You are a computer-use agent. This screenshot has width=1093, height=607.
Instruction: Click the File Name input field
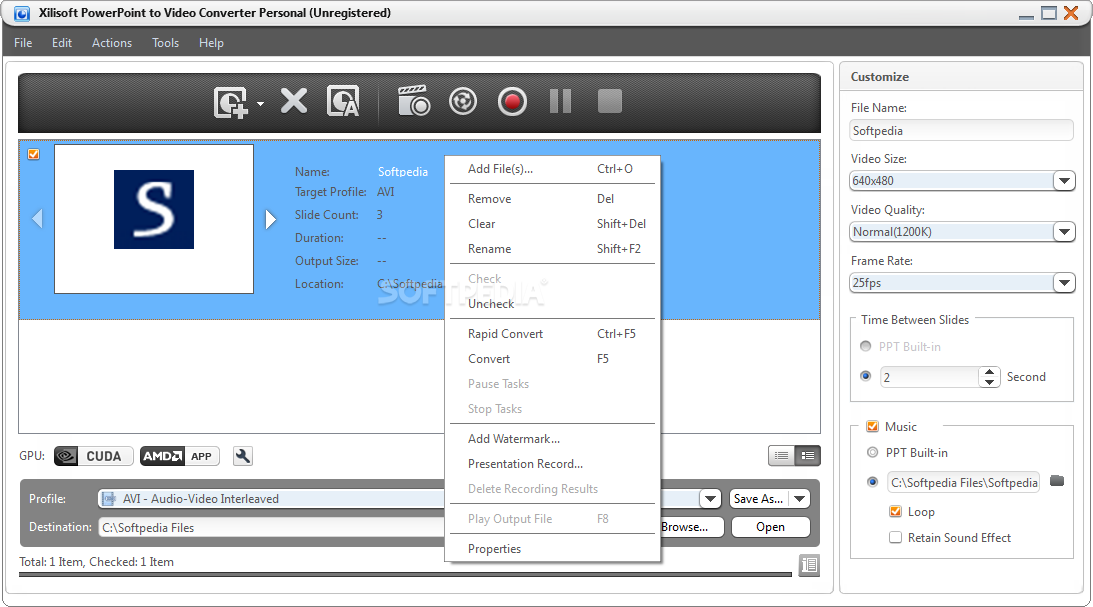point(961,130)
